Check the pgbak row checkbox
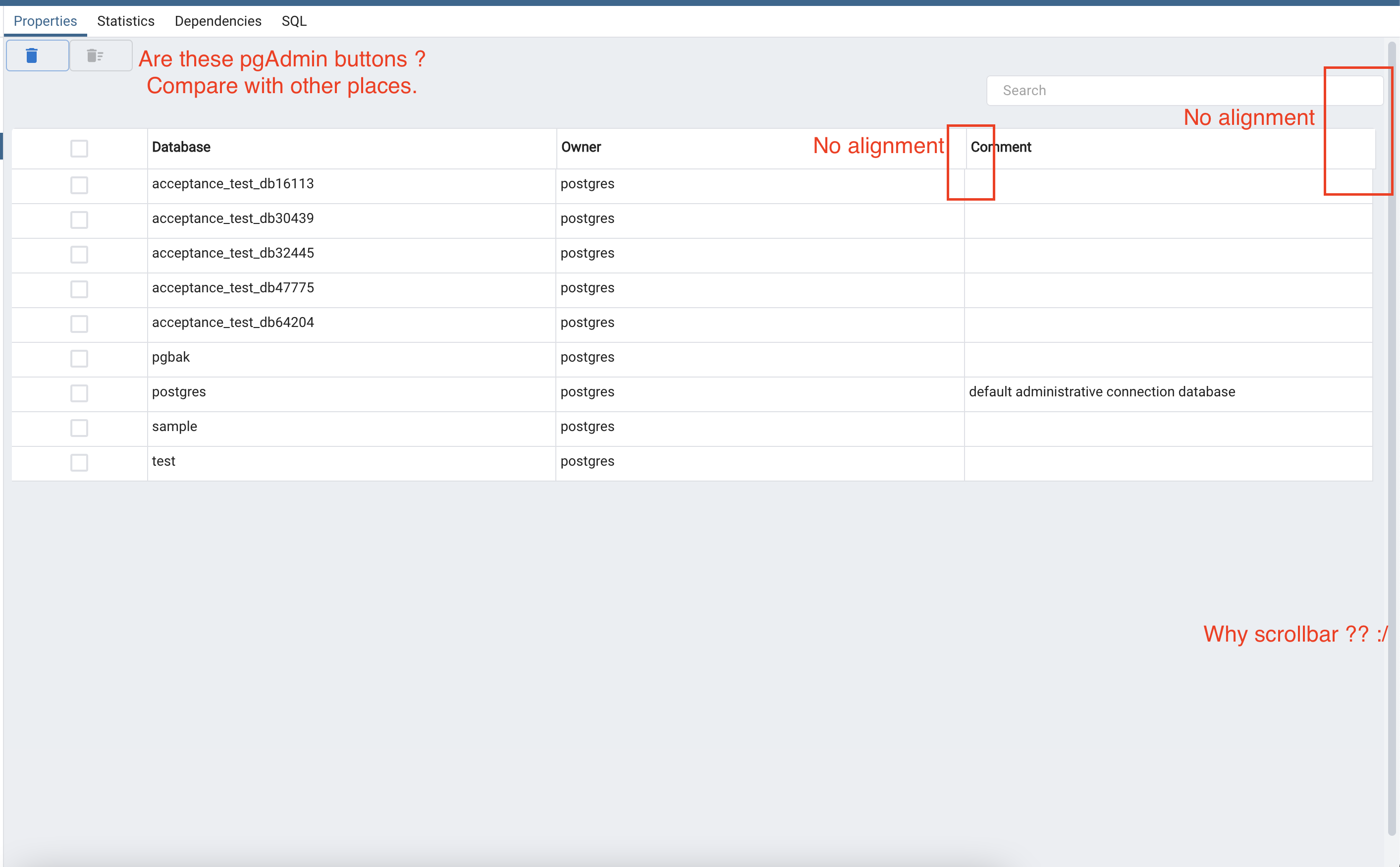The width and height of the screenshot is (1400, 867). click(x=79, y=358)
